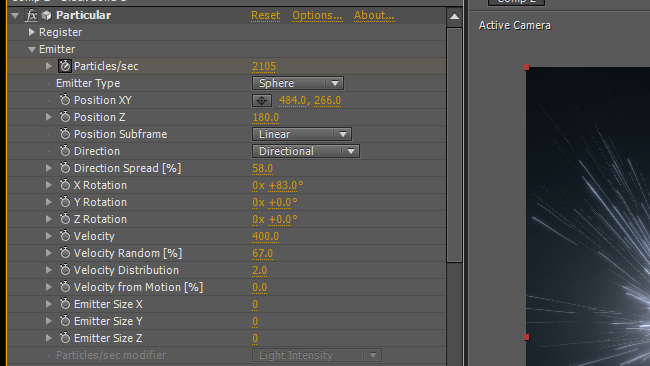Enable the Velocity stopwatch icon
650x366 pixels.
pyautogui.click(x=65, y=236)
